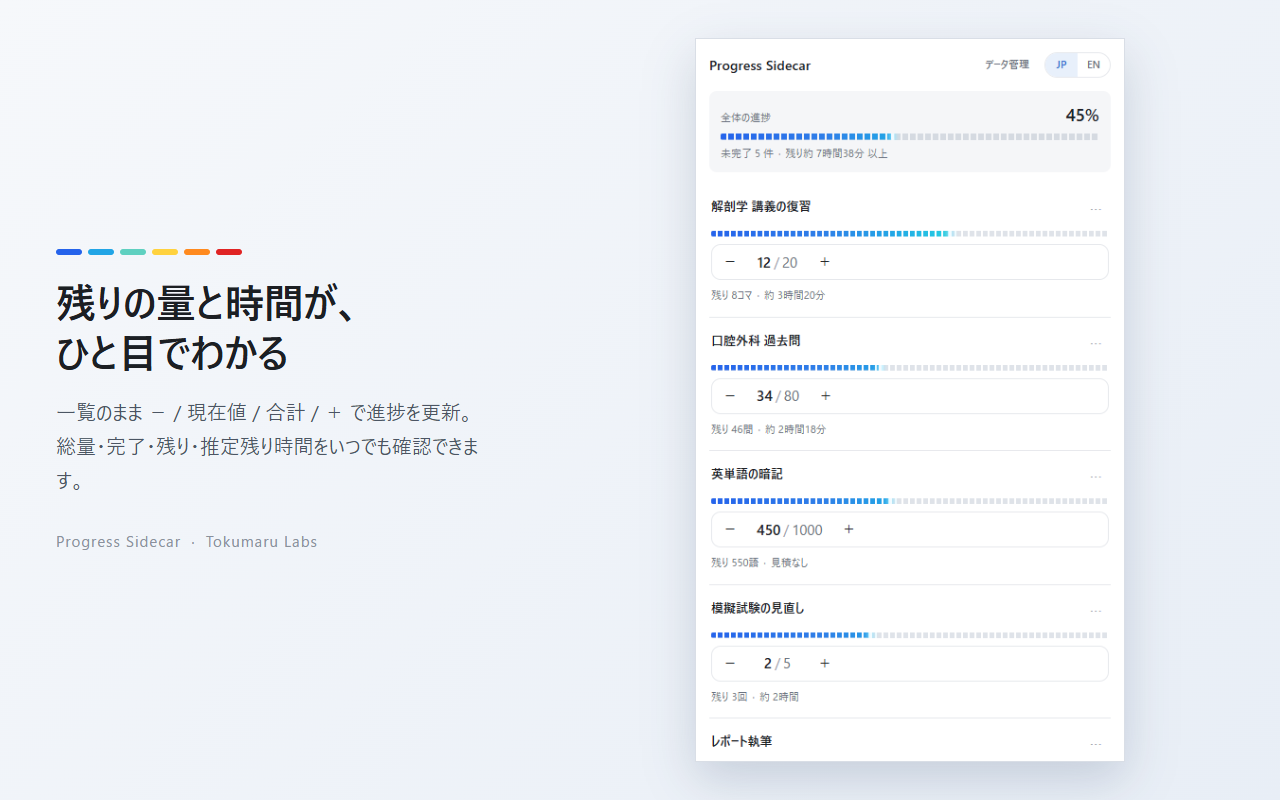Click the 残り 3回・約 2時間 text
This screenshot has width=1280, height=800.
pyautogui.click(x=755, y=697)
